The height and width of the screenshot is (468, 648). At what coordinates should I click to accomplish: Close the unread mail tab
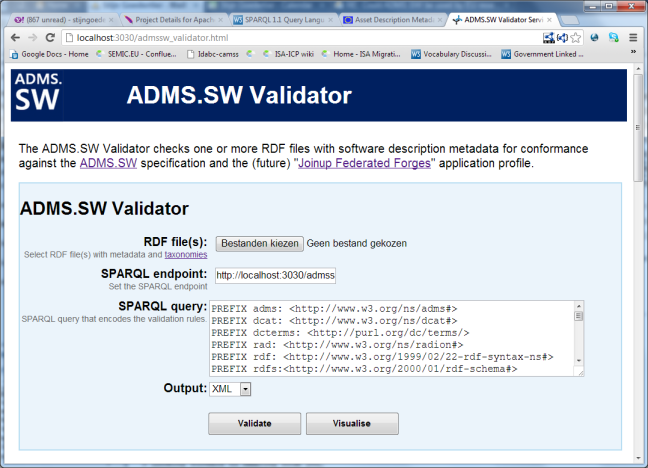tap(111, 20)
